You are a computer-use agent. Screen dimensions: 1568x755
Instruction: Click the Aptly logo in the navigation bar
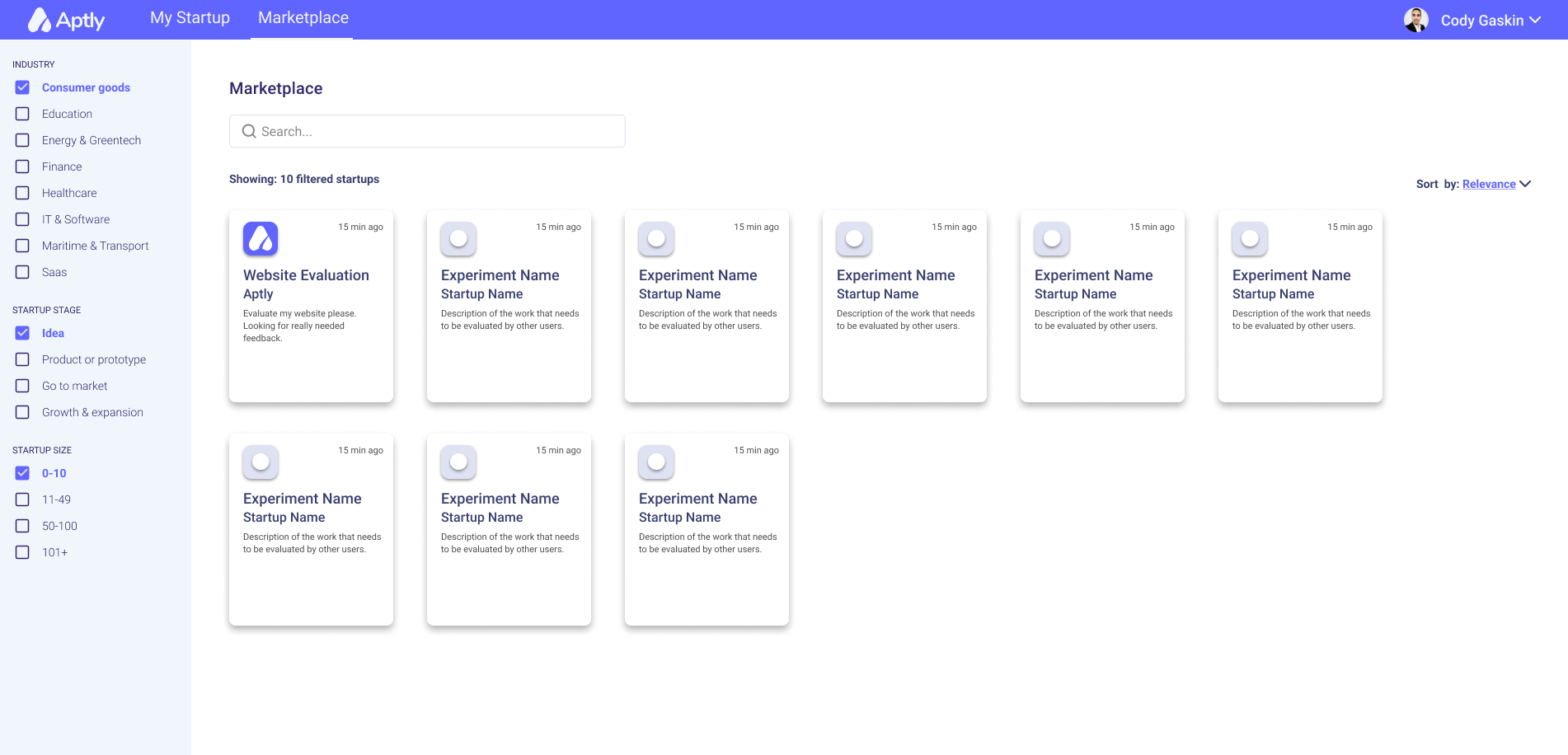[x=66, y=18]
